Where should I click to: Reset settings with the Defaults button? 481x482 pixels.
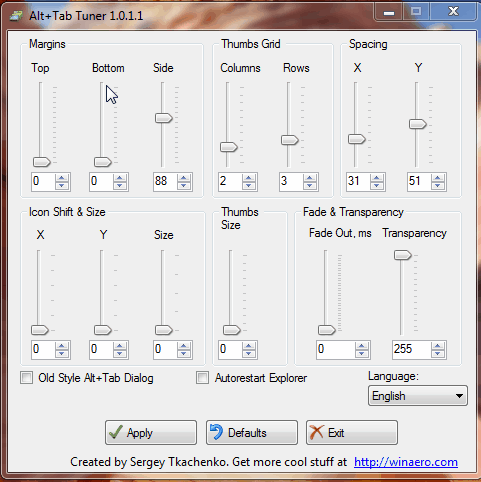(x=252, y=433)
